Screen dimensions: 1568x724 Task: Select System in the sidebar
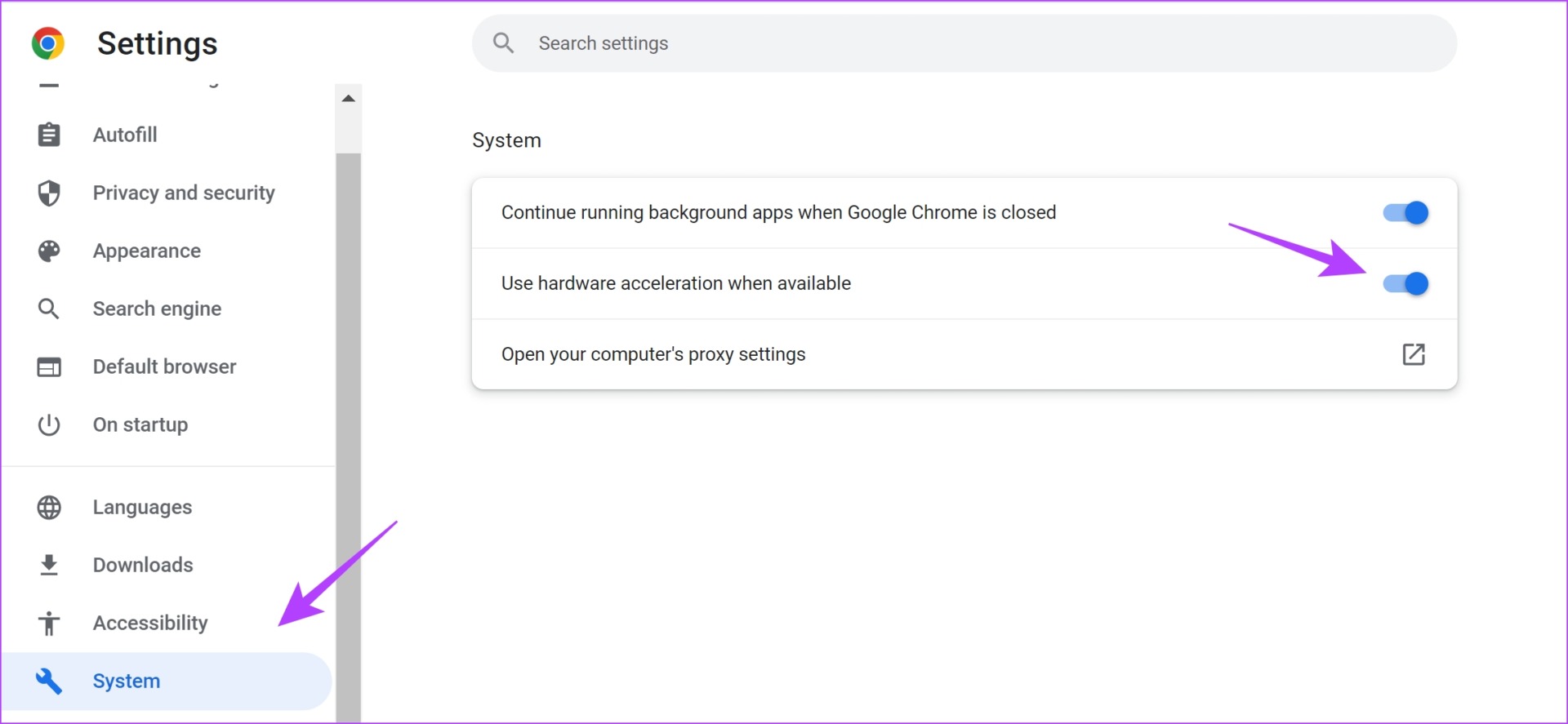pyautogui.click(x=127, y=682)
